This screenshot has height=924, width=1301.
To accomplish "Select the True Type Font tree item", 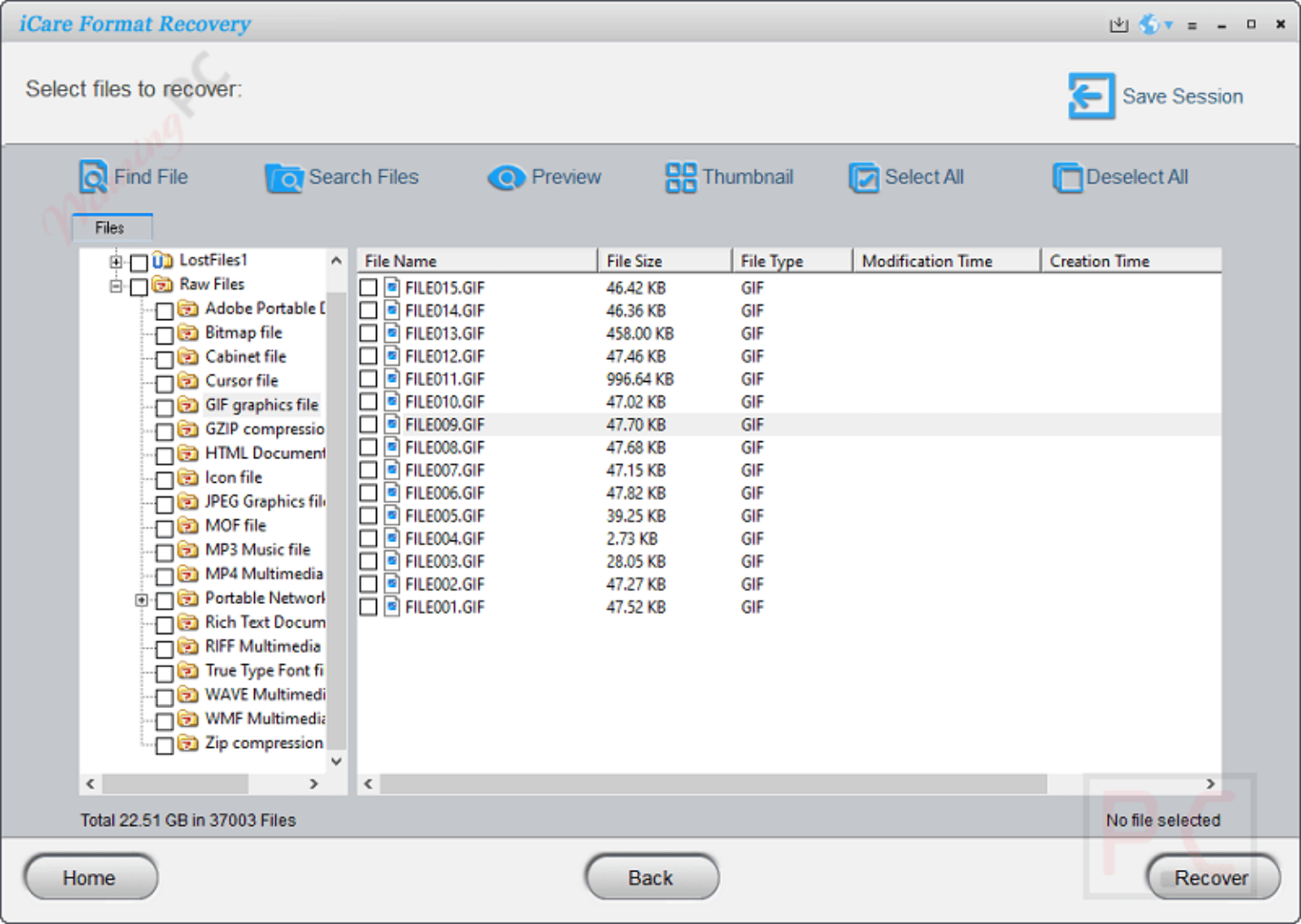I will (x=264, y=671).
